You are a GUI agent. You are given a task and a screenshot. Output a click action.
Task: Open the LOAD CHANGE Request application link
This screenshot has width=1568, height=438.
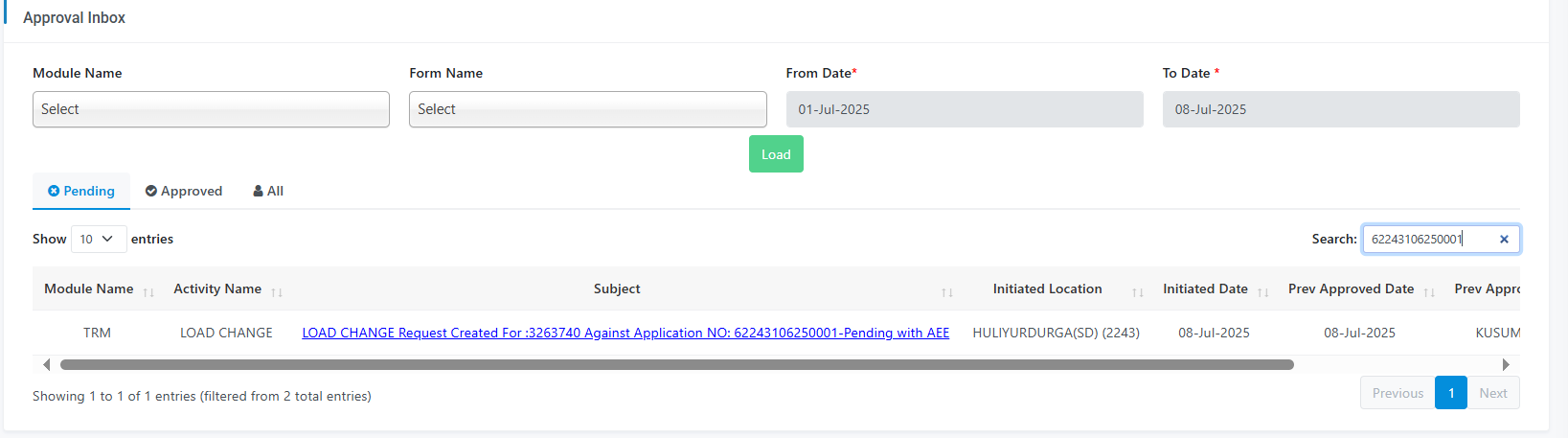(x=625, y=333)
